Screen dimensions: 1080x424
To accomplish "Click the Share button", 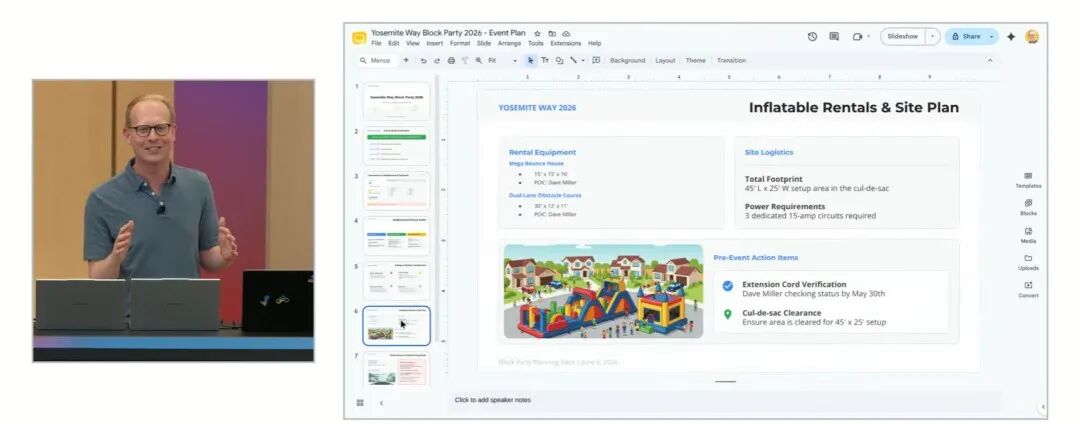I will [965, 36].
